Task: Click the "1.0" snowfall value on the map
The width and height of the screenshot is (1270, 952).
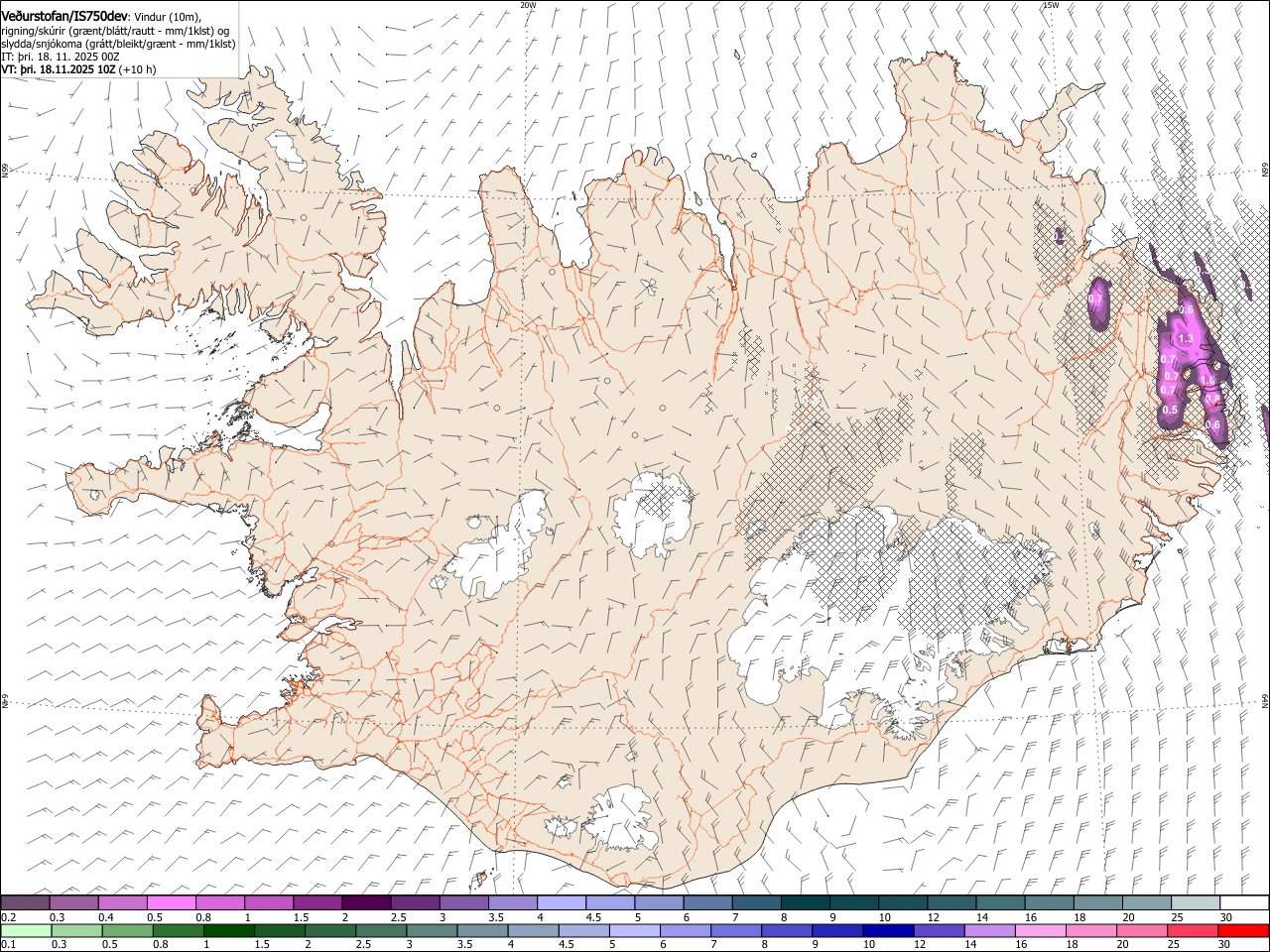Action: click(x=1207, y=380)
